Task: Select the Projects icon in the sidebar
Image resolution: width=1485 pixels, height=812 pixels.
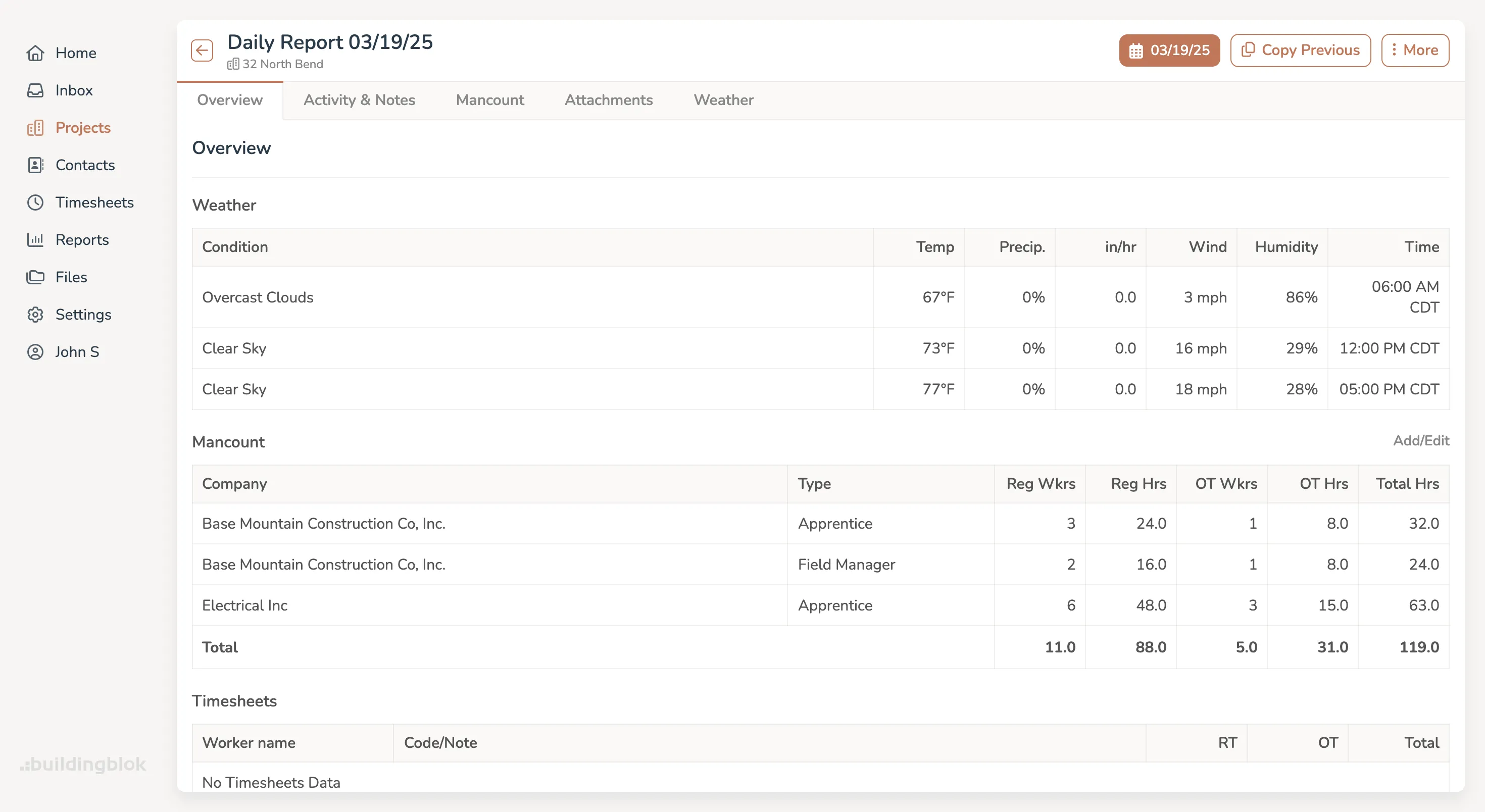Action: click(35, 127)
